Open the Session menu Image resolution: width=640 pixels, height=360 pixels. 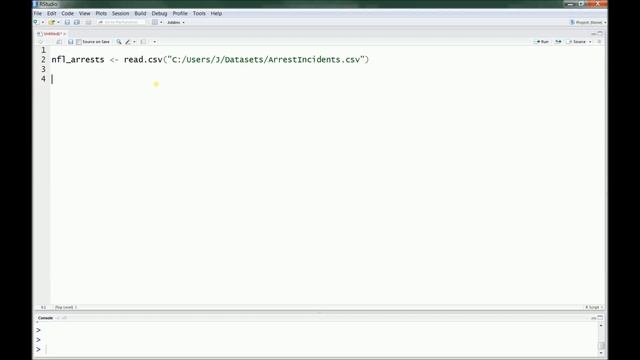(x=120, y=13)
